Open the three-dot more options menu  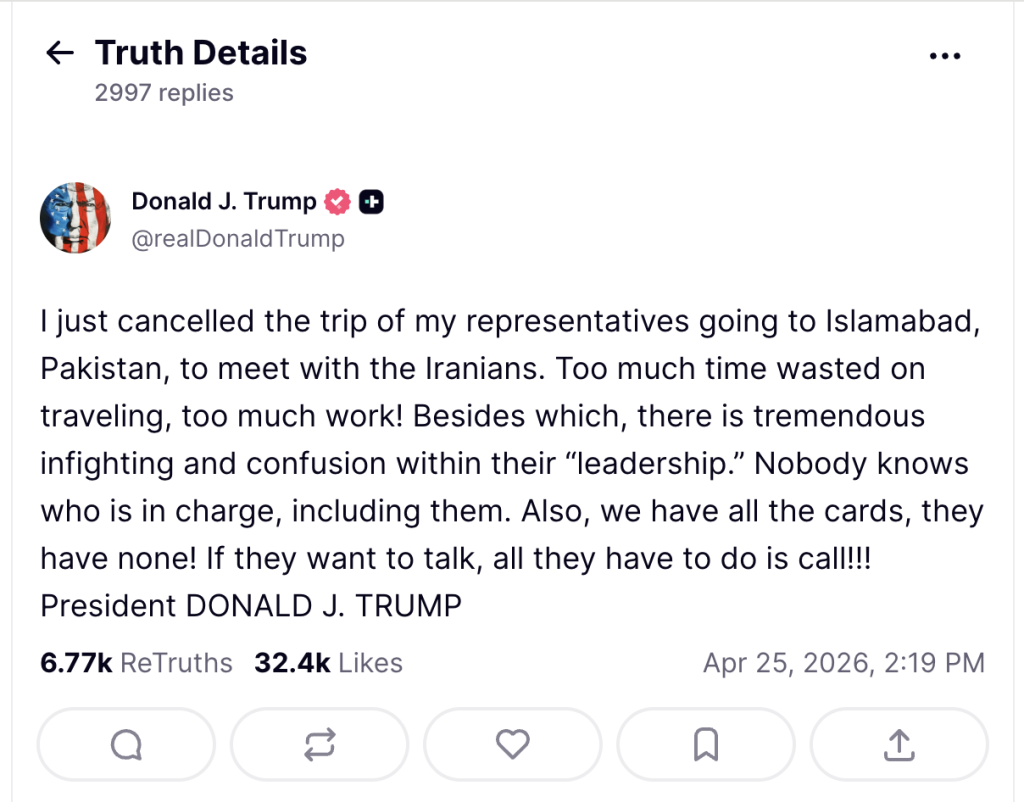(944, 57)
